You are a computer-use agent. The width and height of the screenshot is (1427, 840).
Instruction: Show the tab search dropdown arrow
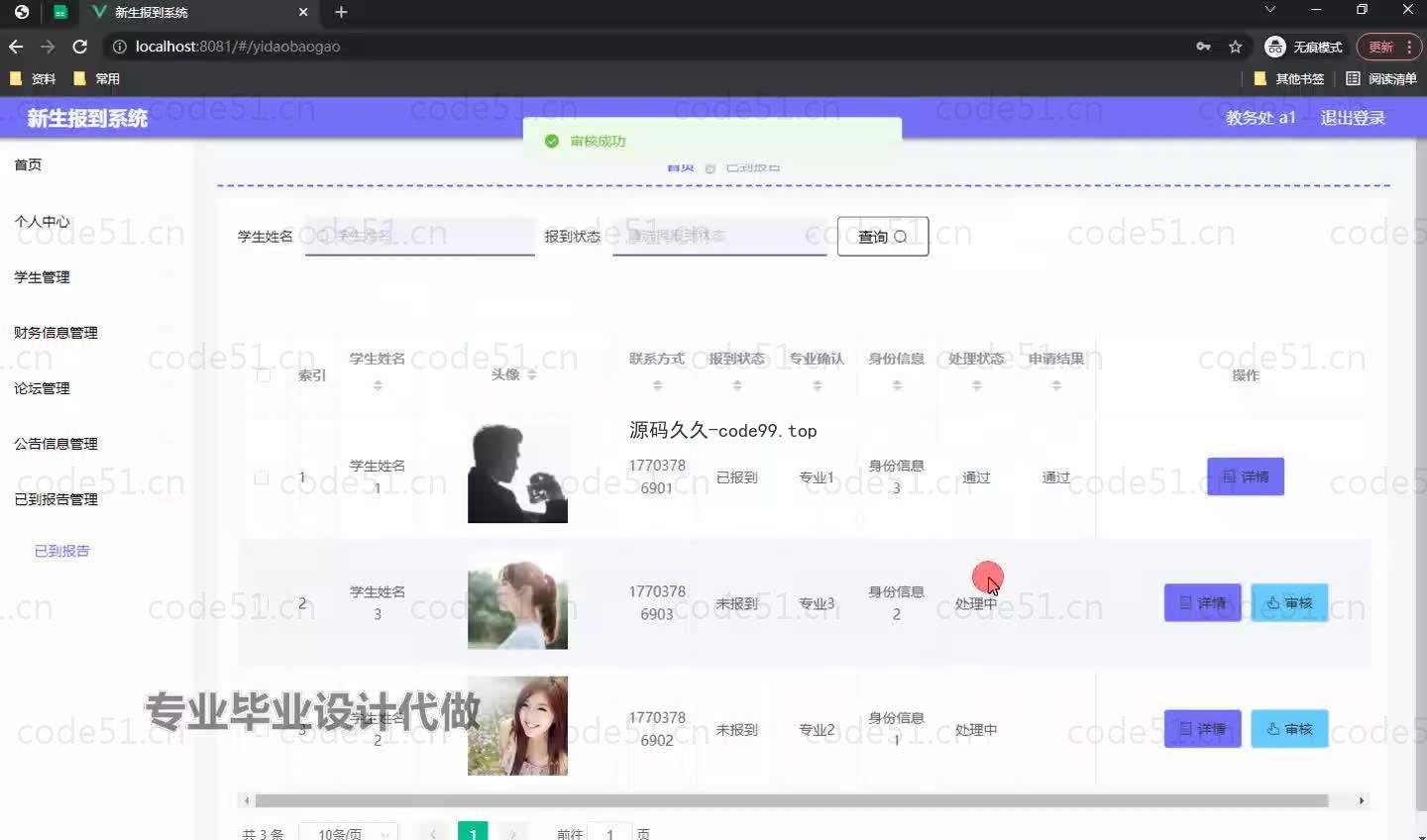(x=1269, y=10)
